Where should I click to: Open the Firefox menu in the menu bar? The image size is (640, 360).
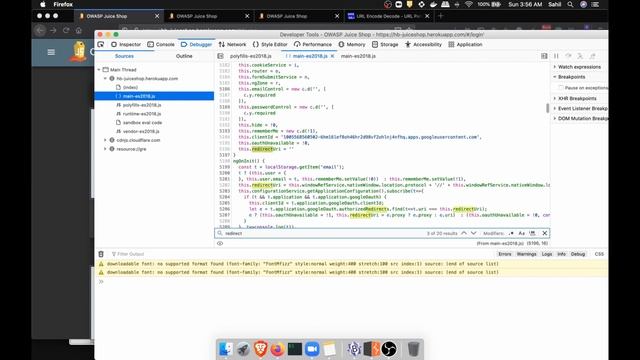63,4
